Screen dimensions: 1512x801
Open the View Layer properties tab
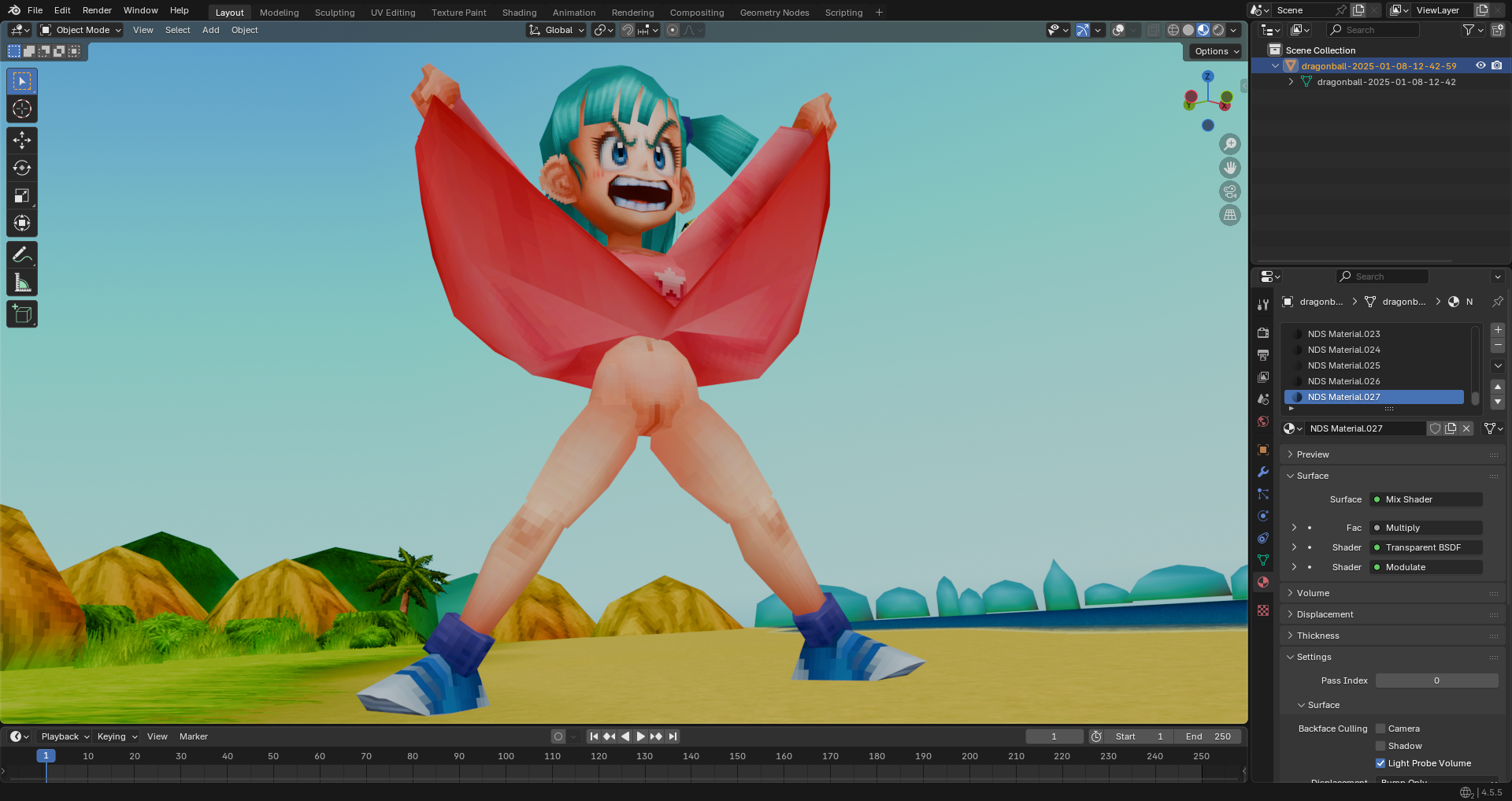pos(1263,377)
